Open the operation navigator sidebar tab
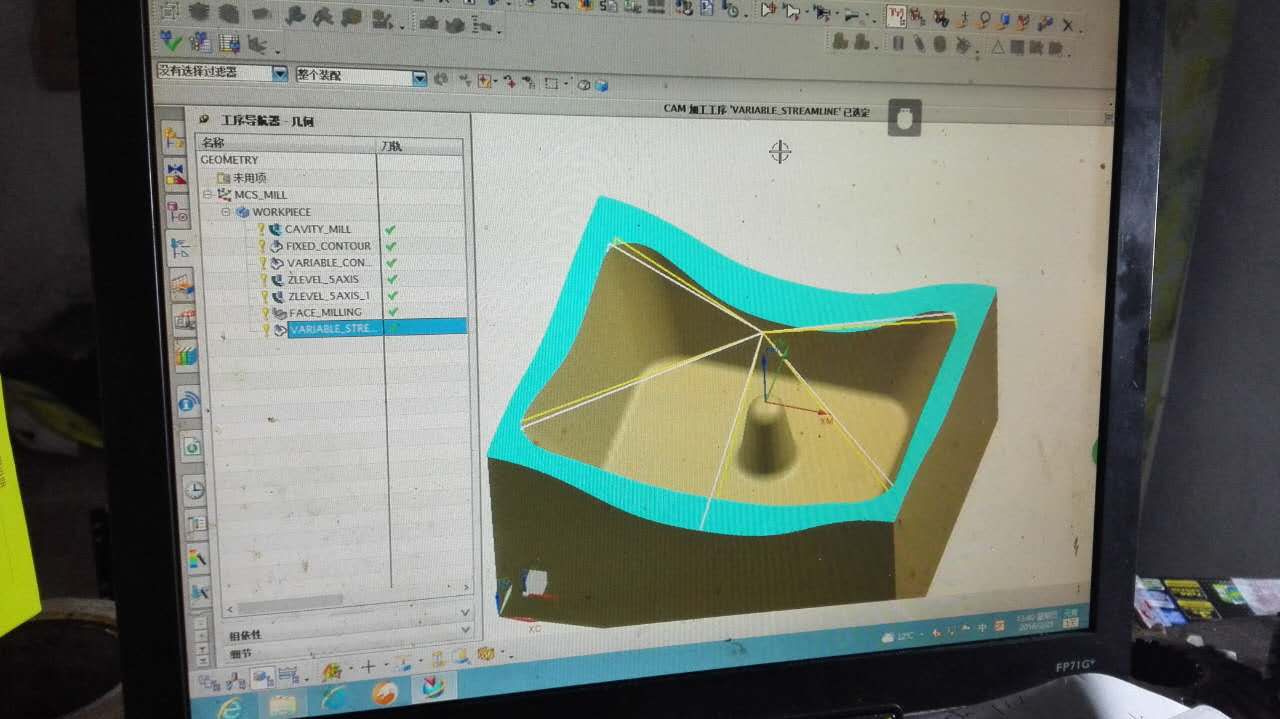The image size is (1280, 719). click(181, 248)
